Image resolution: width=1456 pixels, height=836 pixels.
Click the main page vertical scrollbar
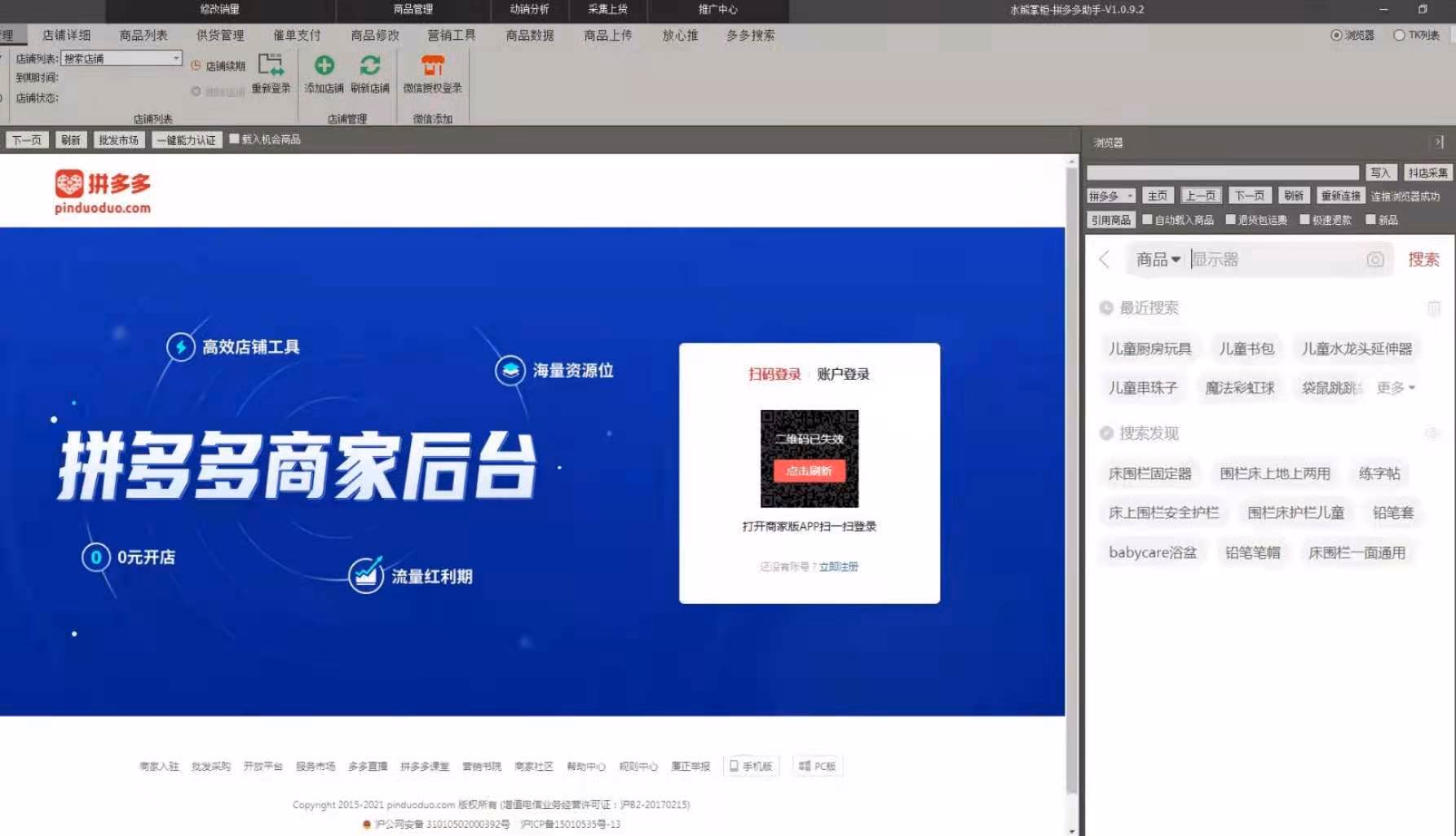click(1072, 481)
